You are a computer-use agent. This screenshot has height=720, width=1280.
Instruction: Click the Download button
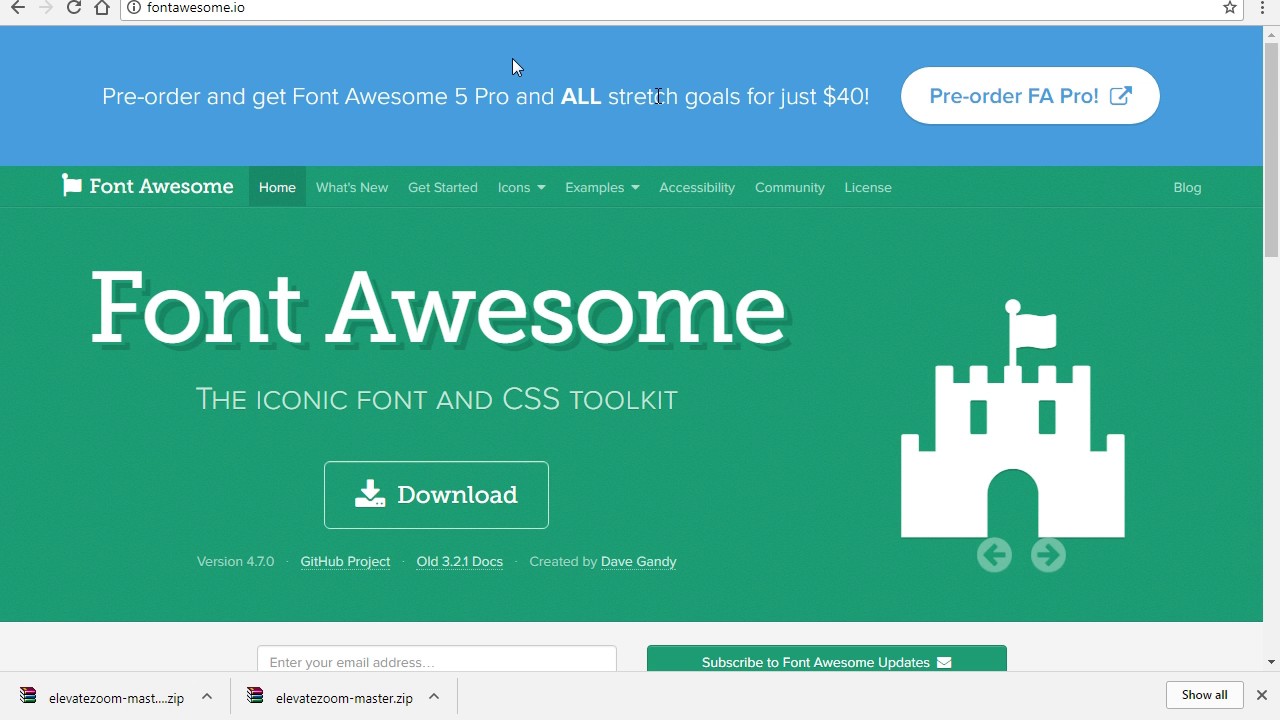(436, 495)
